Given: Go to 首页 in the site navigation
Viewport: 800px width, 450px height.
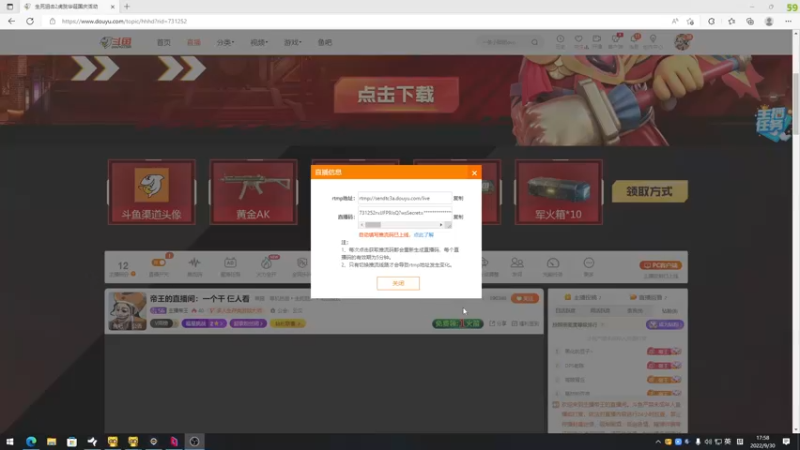Looking at the screenshot, I should 164,42.
